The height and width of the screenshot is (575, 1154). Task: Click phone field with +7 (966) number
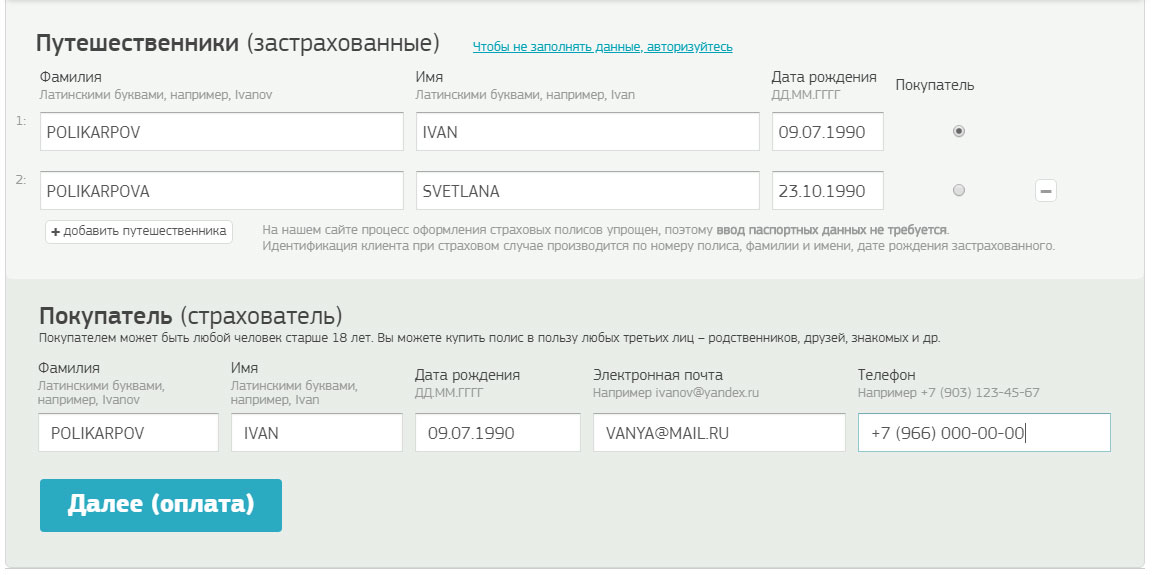tap(983, 433)
